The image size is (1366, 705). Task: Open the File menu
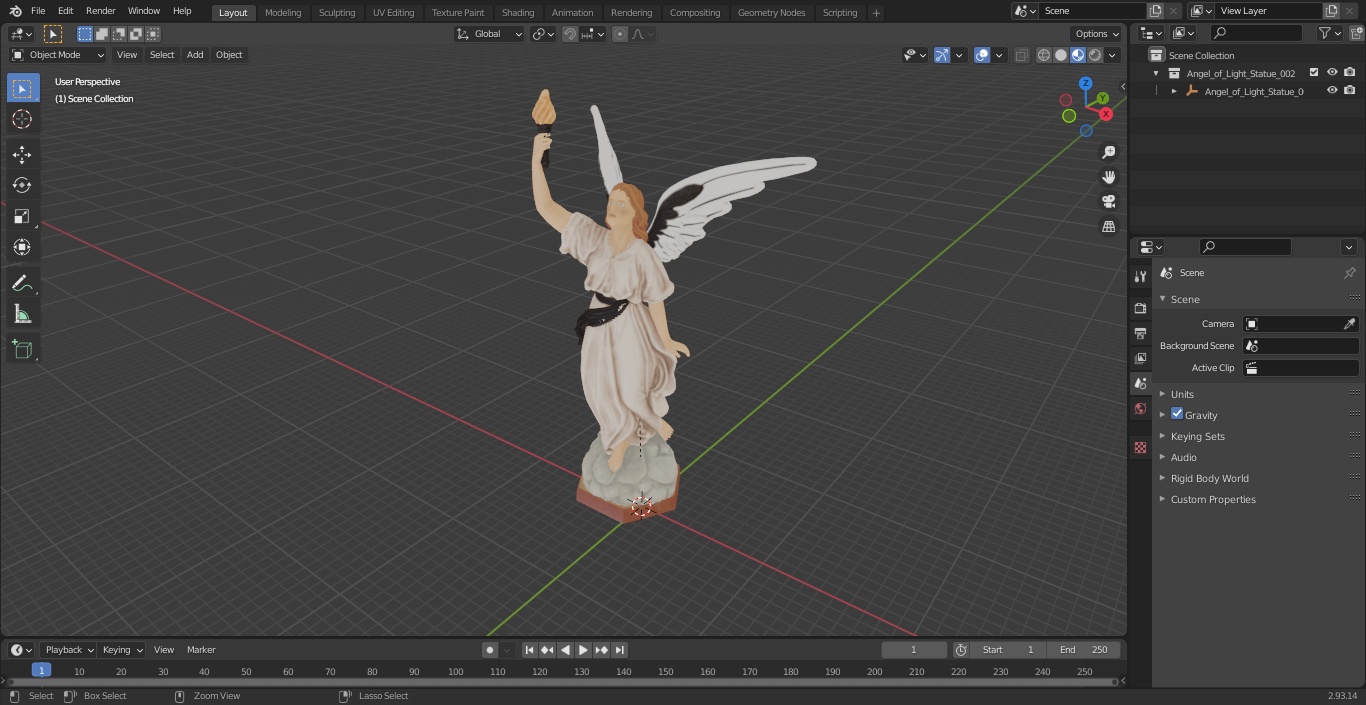point(38,11)
